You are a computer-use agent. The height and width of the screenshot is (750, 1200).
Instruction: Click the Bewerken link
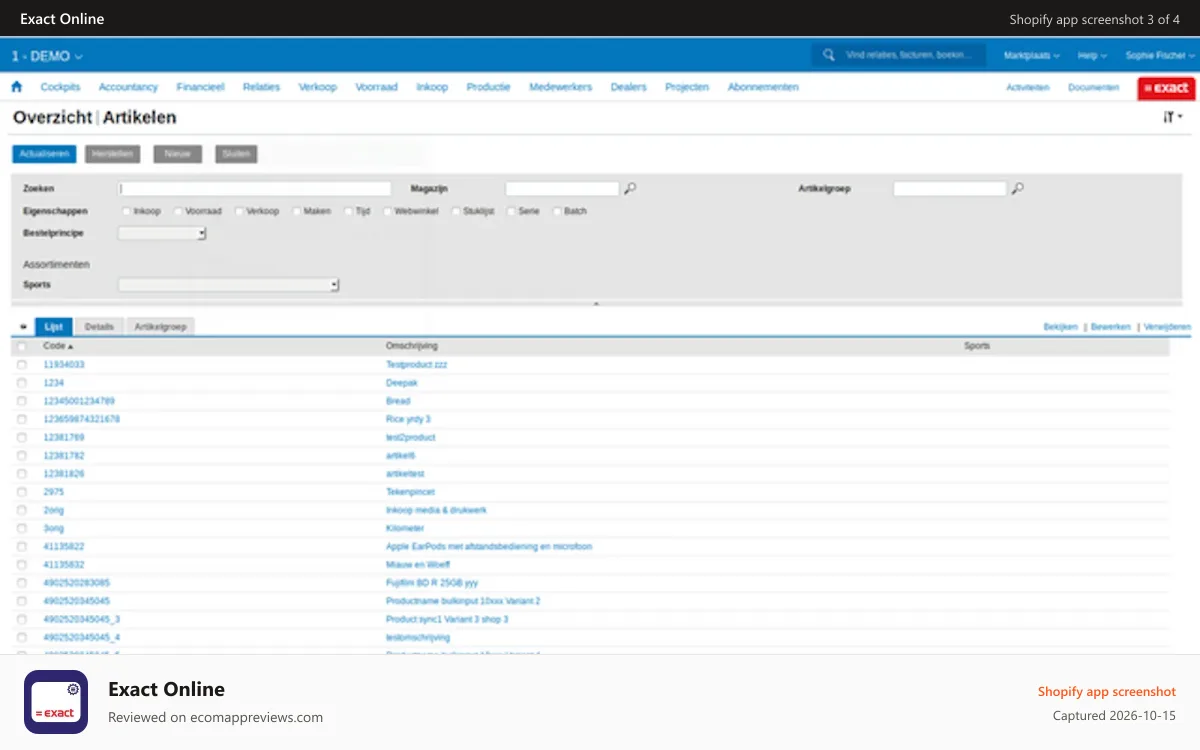coord(1110,327)
